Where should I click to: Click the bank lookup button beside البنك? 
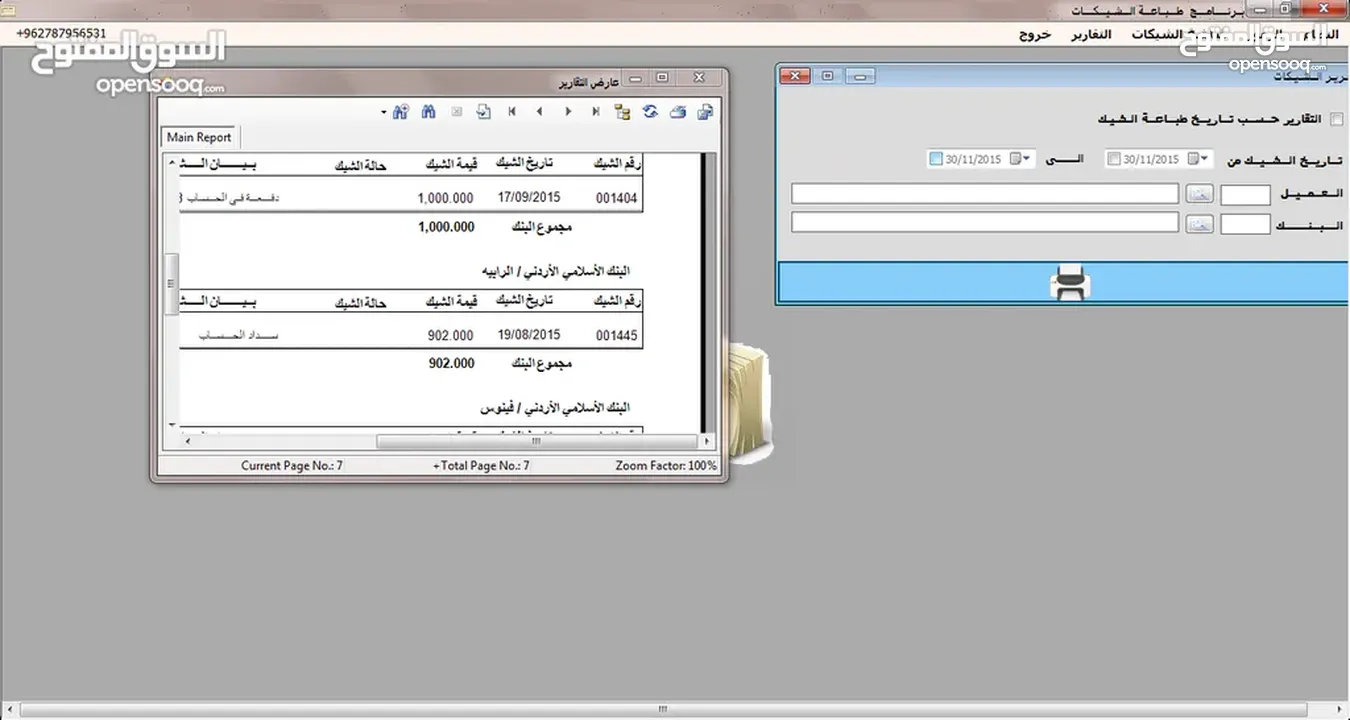(1200, 224)
